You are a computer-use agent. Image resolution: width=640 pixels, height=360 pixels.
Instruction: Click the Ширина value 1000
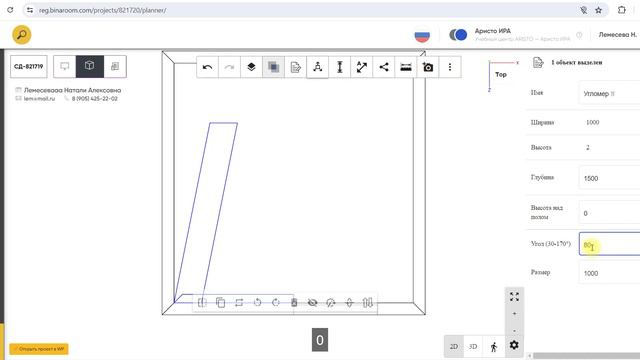click(x=593, y=122)
